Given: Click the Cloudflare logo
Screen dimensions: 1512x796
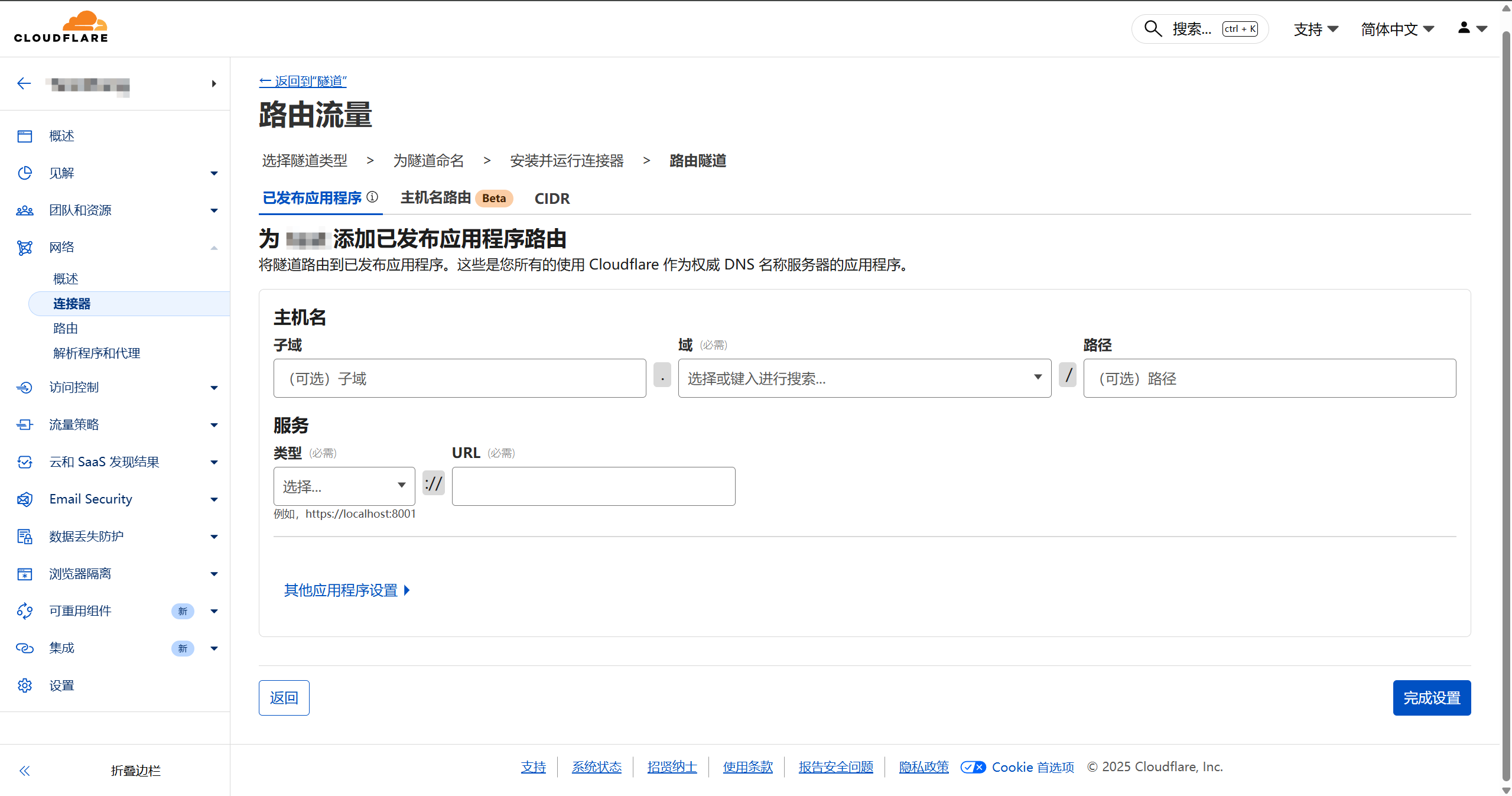Looking at the screenshot, I should pos(61,27).
